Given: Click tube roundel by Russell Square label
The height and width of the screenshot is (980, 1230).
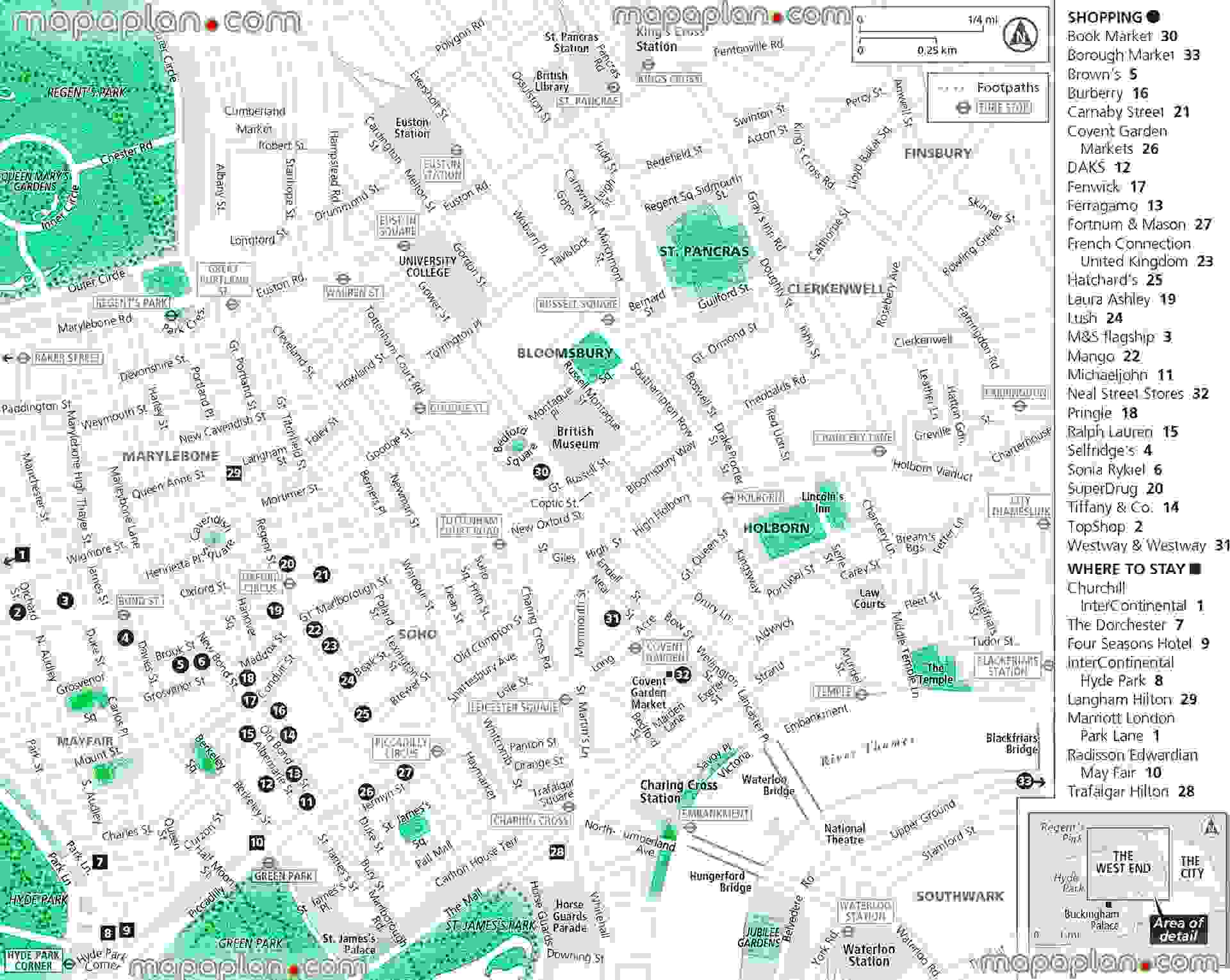Looking at the screenshot, I should (x=609, y=319).
